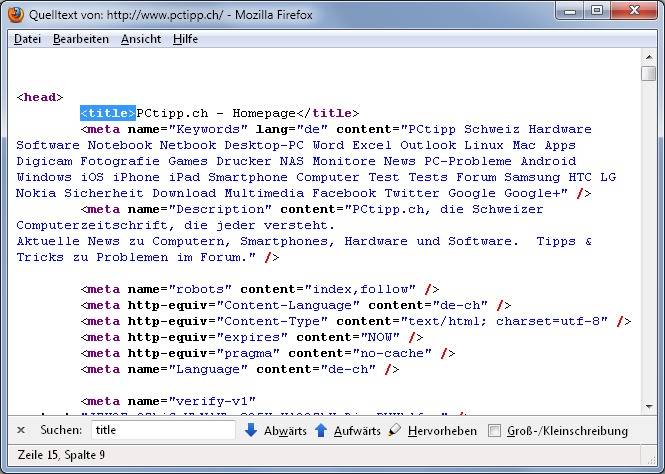
Task: Click the Abwärts find next button
Action: click(285, 431)
